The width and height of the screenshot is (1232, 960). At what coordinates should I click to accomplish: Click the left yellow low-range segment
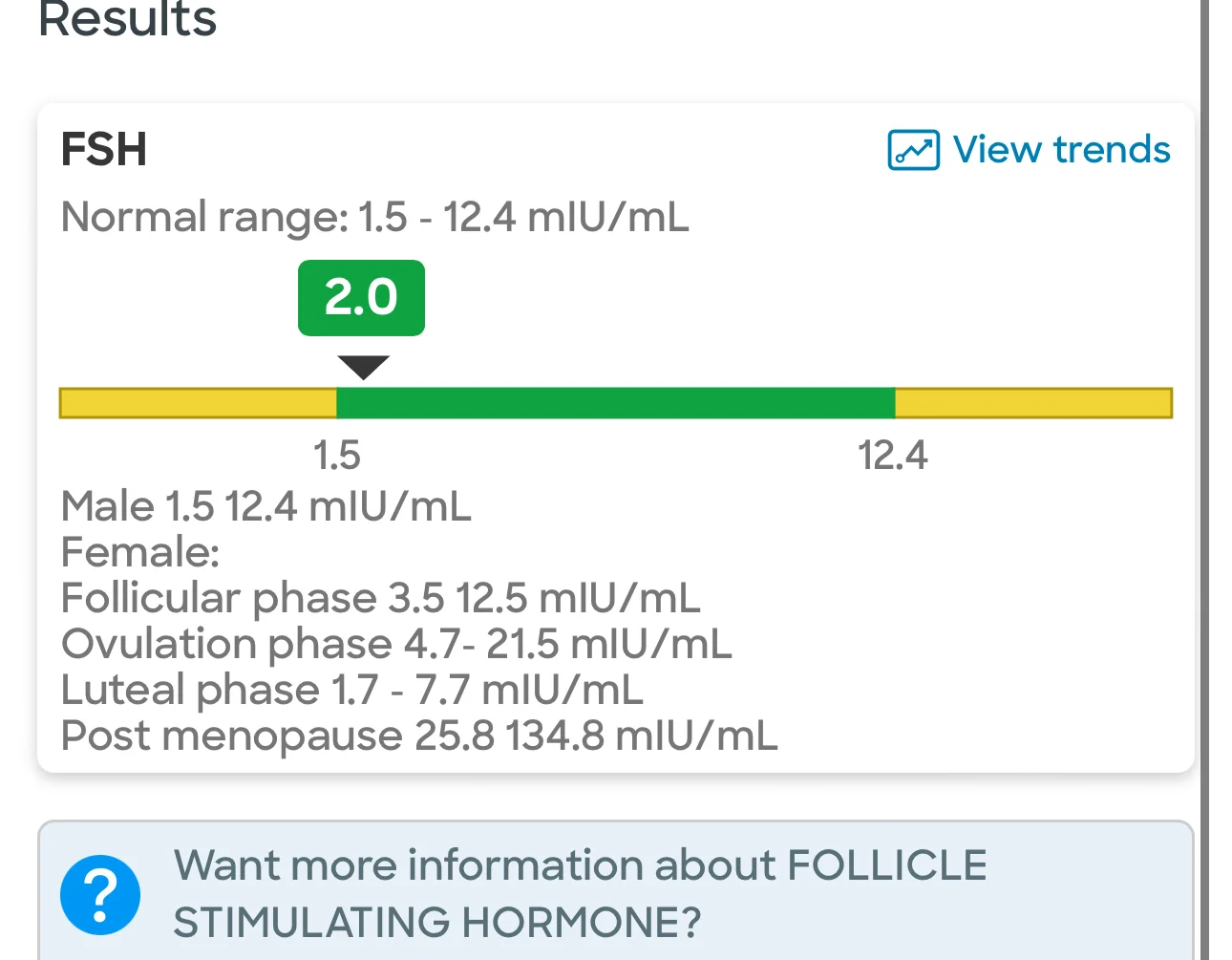point(198,403)
